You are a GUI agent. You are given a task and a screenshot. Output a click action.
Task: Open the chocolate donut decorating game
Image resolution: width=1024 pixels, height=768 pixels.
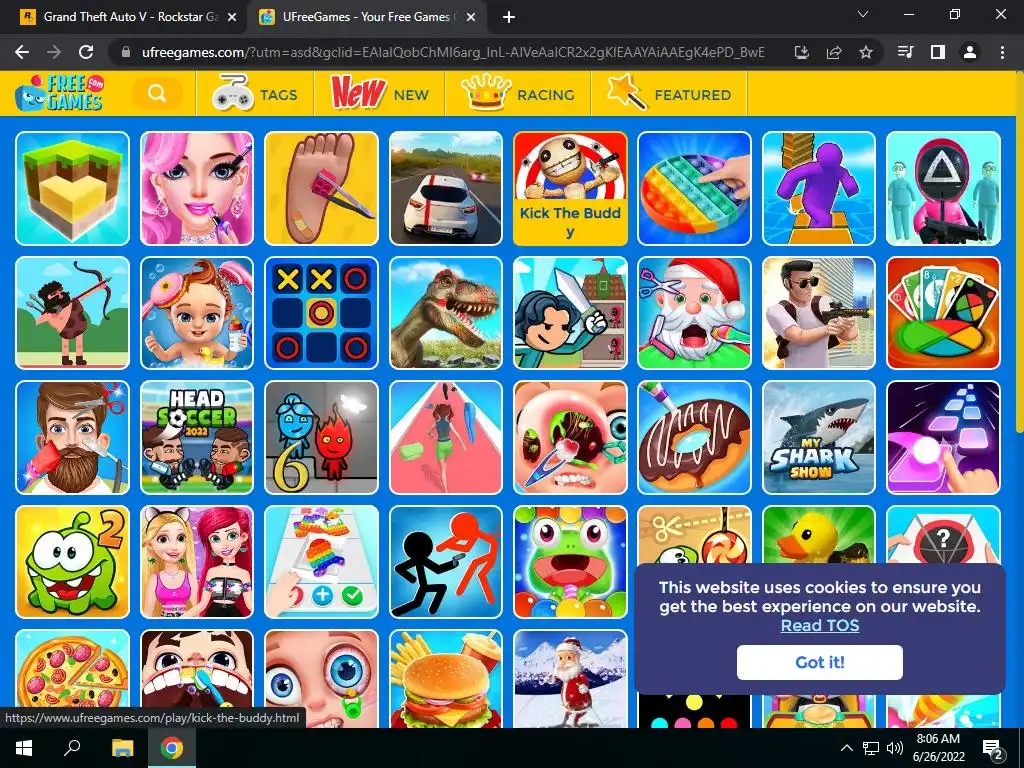point(694,438)
